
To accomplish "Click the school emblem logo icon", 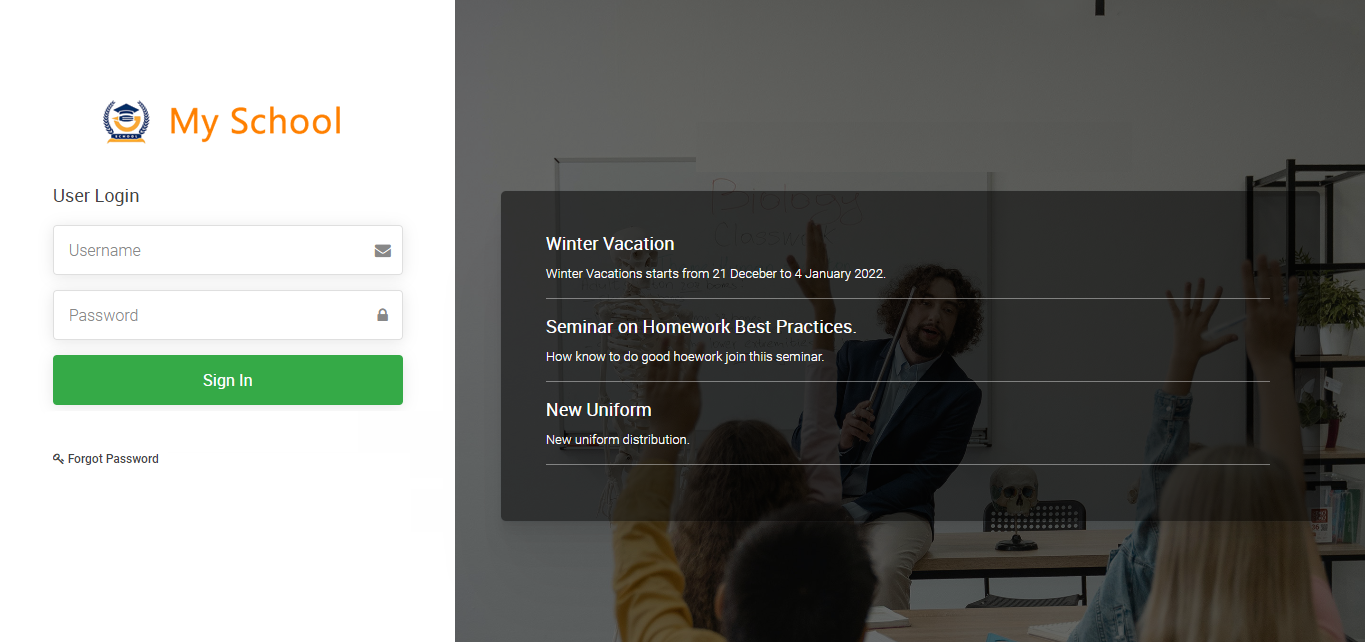I will pyautogui.click(x=126, y=121).
